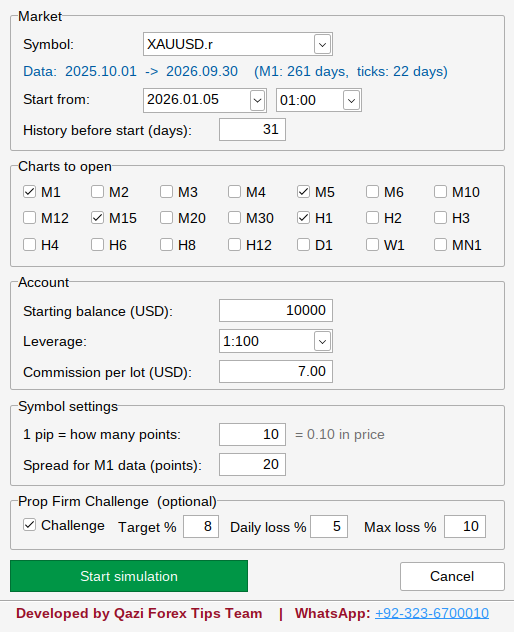Screen dimensions: 514x632
Task: Enable the H6 timeframe checkbox
Action: (x=98, y=245)
